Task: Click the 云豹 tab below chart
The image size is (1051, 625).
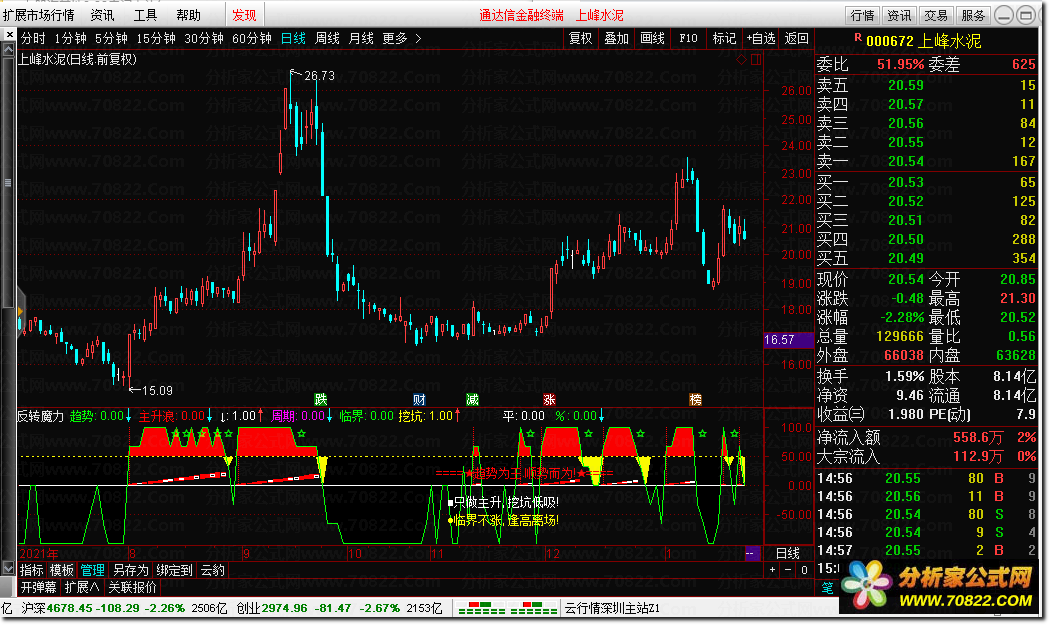Action: pos(212,570)
